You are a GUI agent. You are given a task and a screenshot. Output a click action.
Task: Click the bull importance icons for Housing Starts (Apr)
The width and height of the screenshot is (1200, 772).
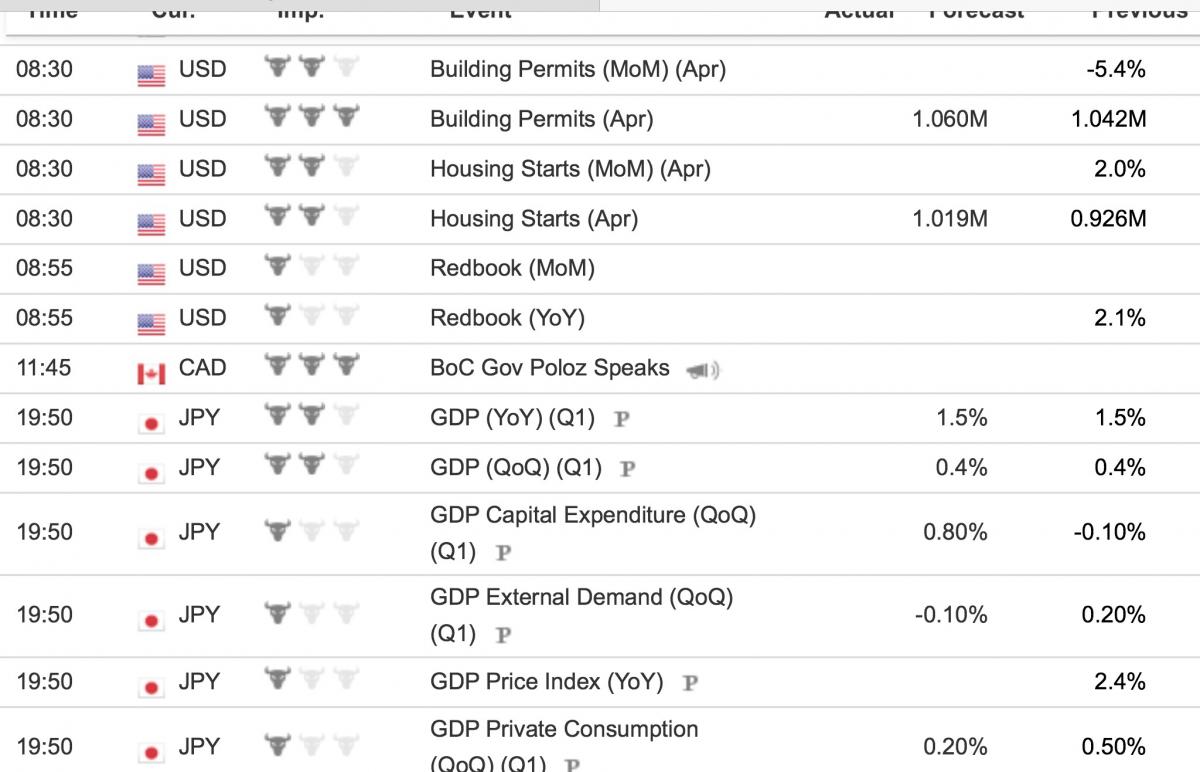coord(311,216)
